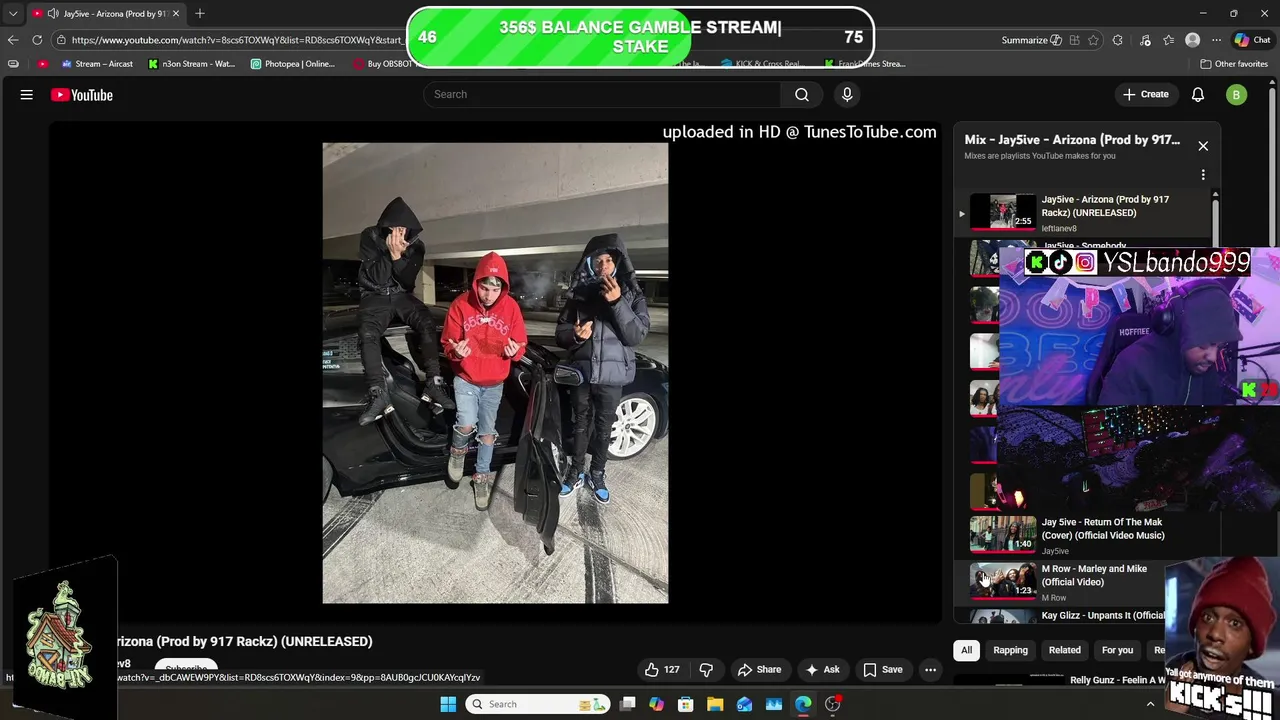Add page to favorites star
The width and height of the screenshot is (1280, 720).
1093,40
